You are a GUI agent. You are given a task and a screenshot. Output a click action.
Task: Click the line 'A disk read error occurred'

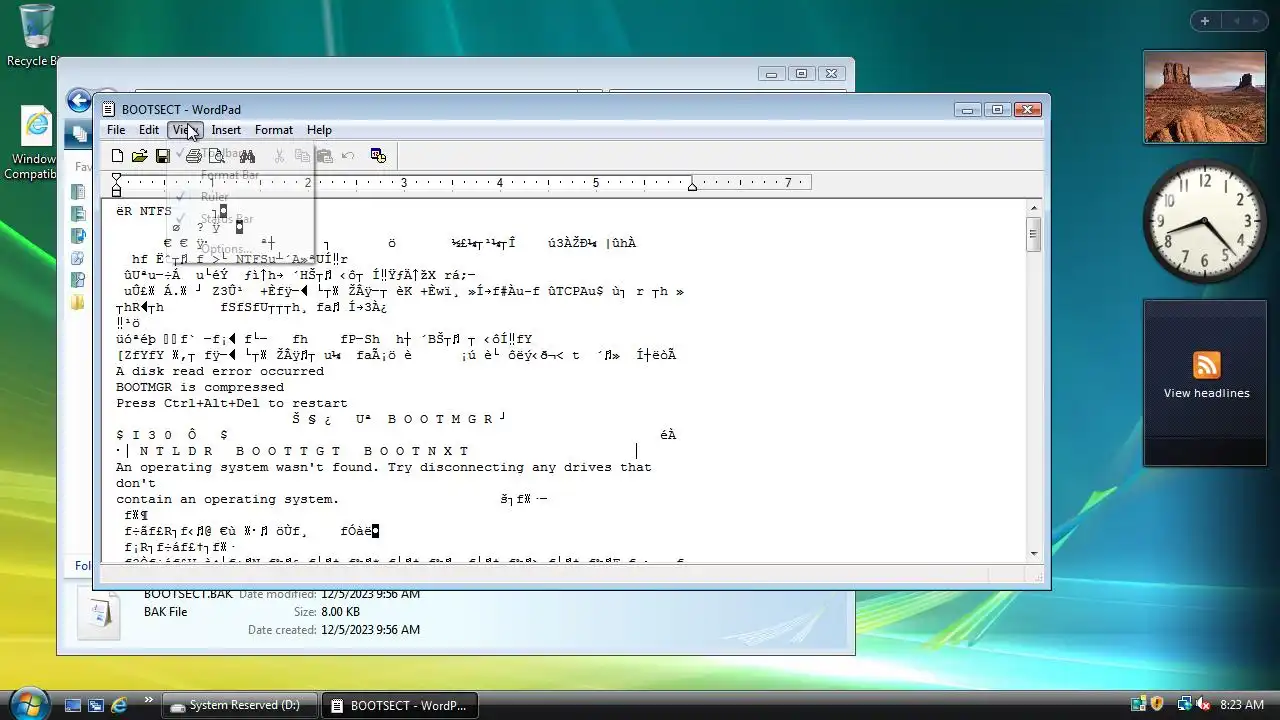click(x=220, y=371)
